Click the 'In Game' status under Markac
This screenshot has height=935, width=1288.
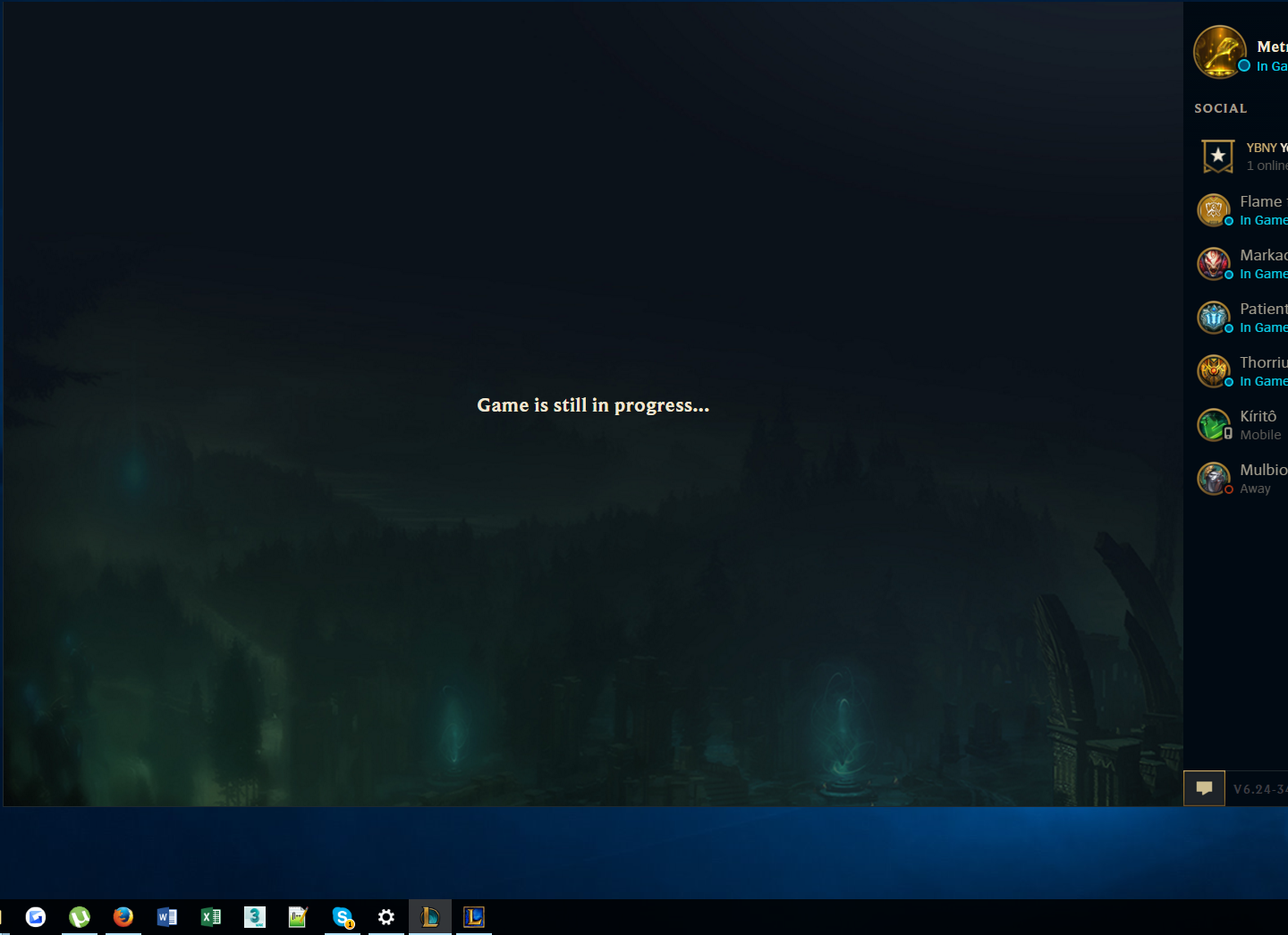(x=1264, y=274)
